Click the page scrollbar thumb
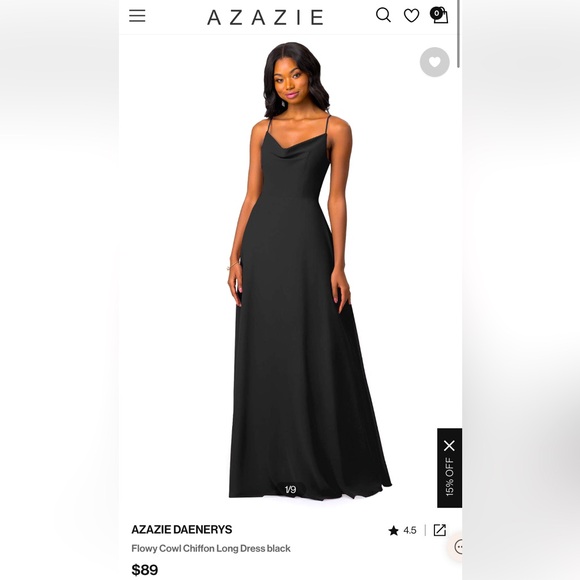The height and width of the screenshot is (580, 580). tap(459, 33)
